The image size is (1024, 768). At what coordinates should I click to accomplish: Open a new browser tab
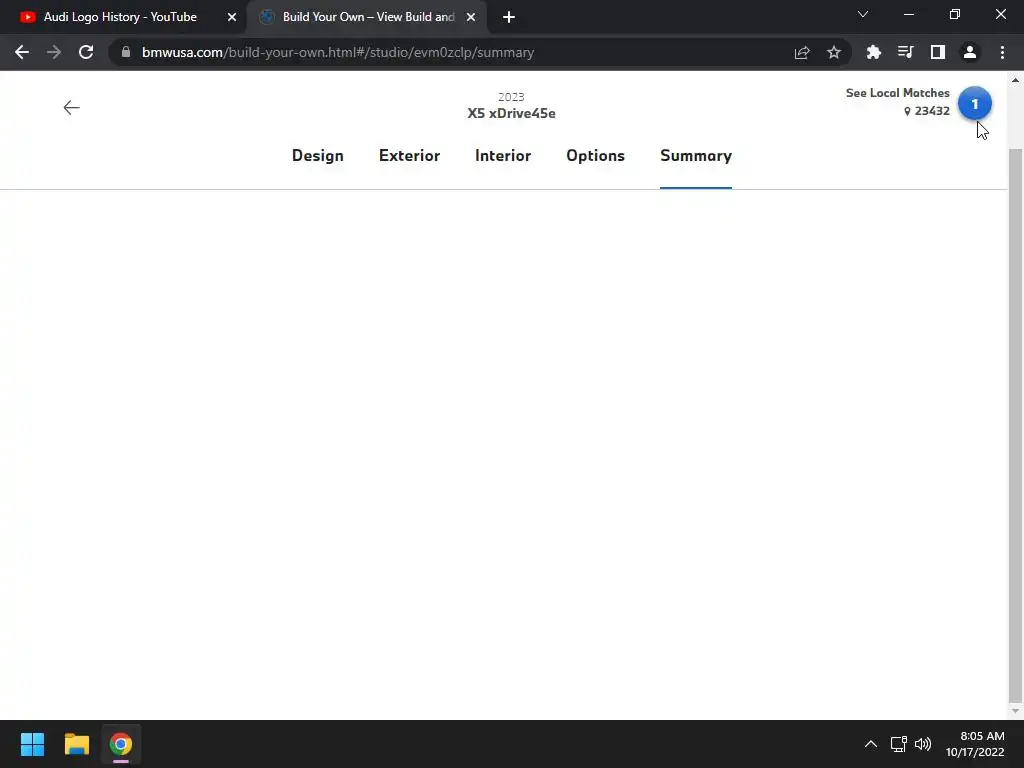click(509, 17)
